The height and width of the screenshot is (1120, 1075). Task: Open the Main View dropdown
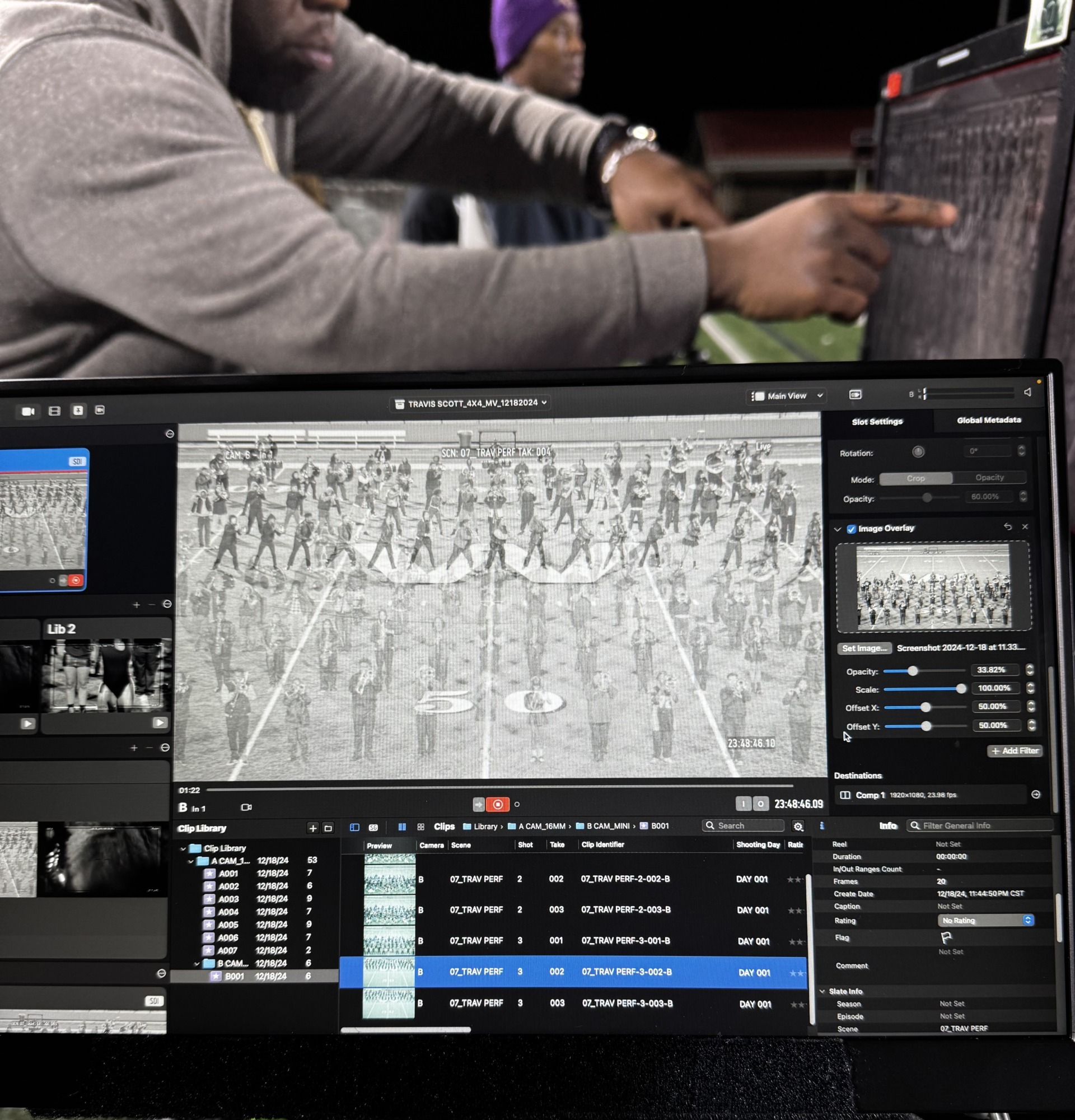(787, 396)
